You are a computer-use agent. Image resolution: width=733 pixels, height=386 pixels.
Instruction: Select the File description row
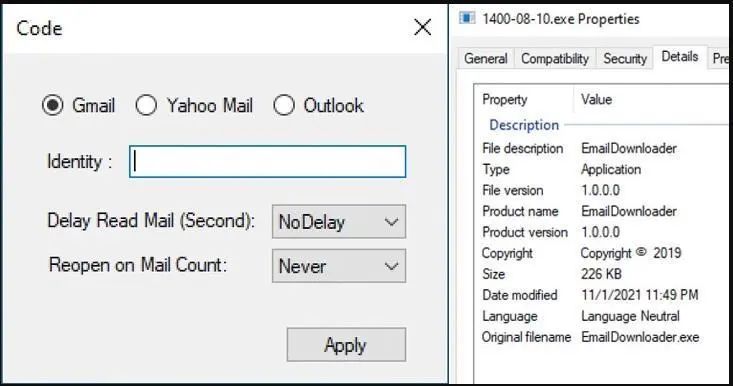click(602, 149)
